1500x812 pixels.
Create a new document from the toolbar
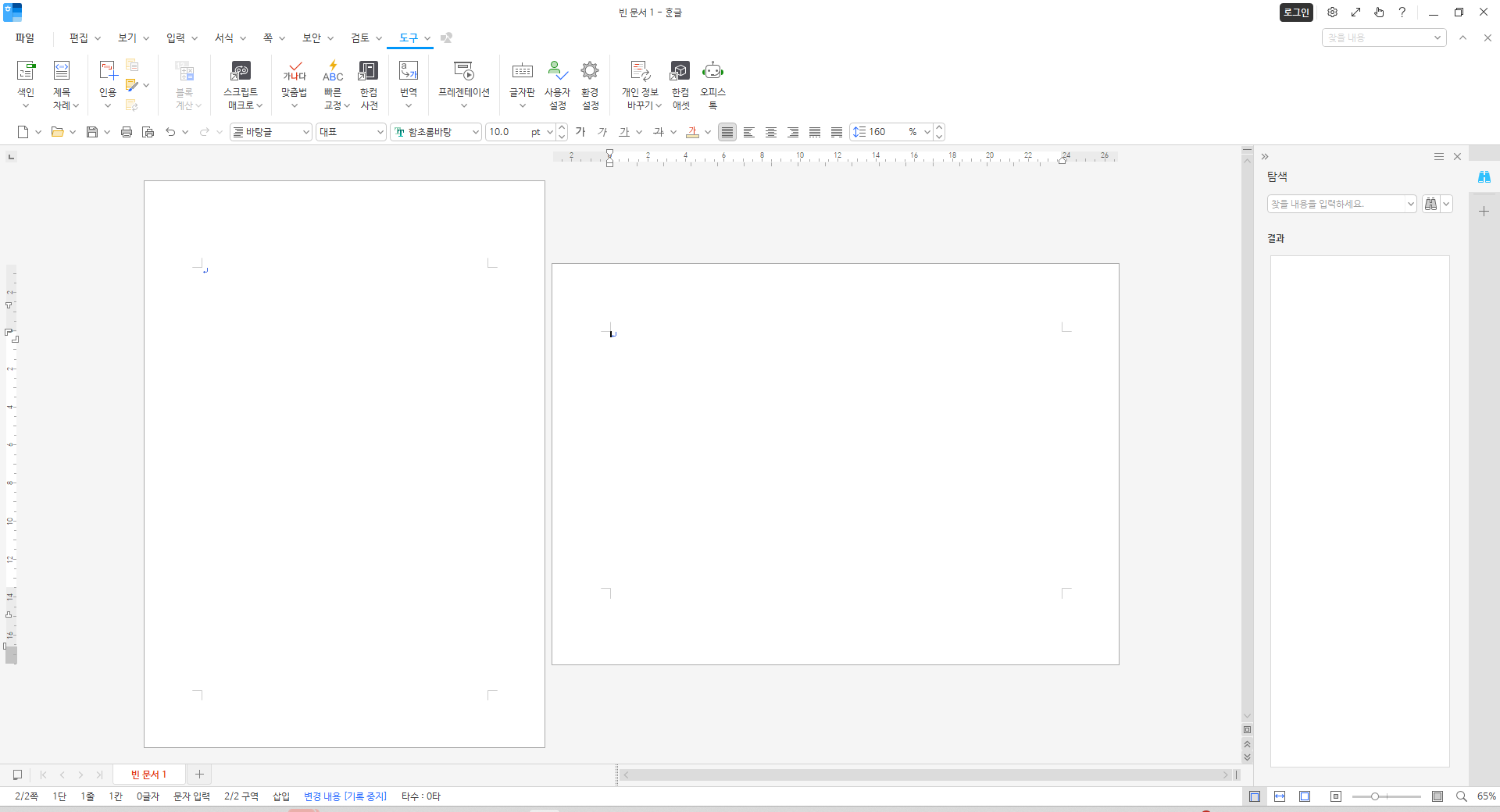23,132
